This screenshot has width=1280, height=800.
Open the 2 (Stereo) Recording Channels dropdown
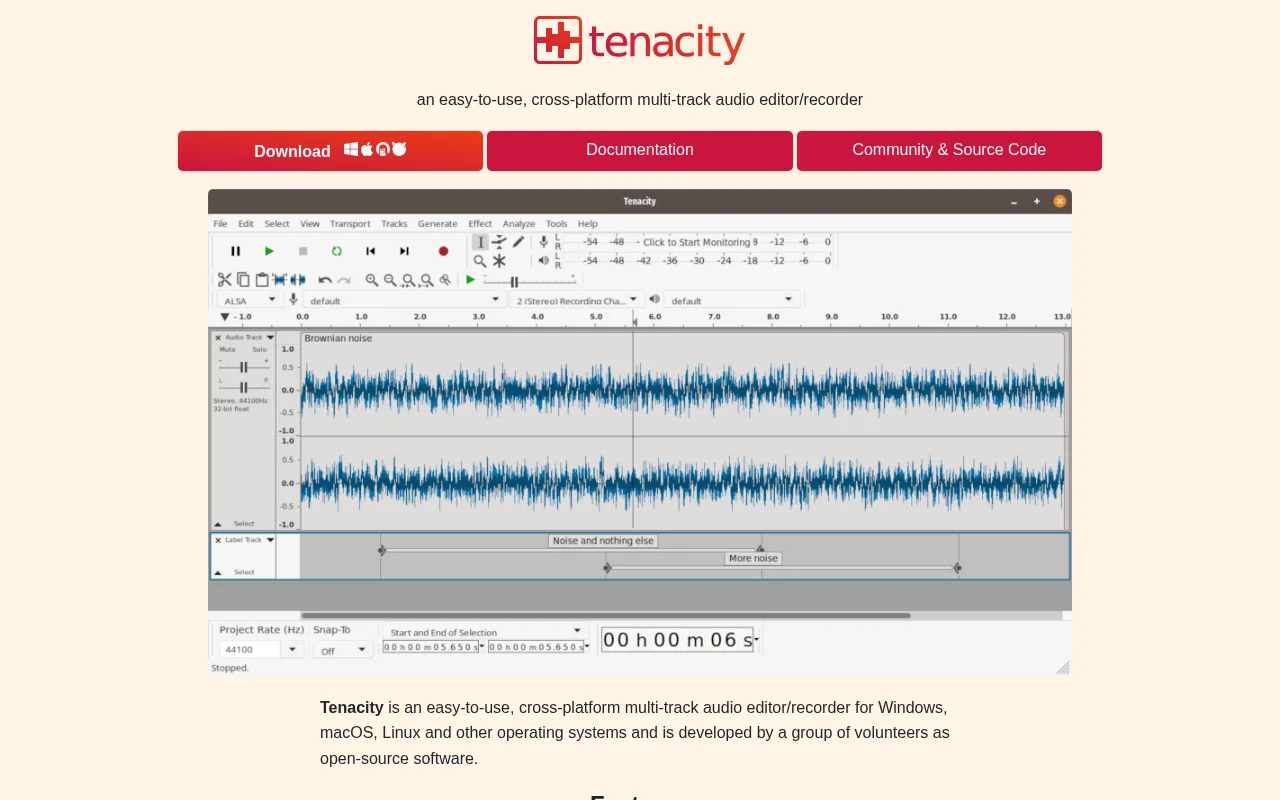[577, 300]
